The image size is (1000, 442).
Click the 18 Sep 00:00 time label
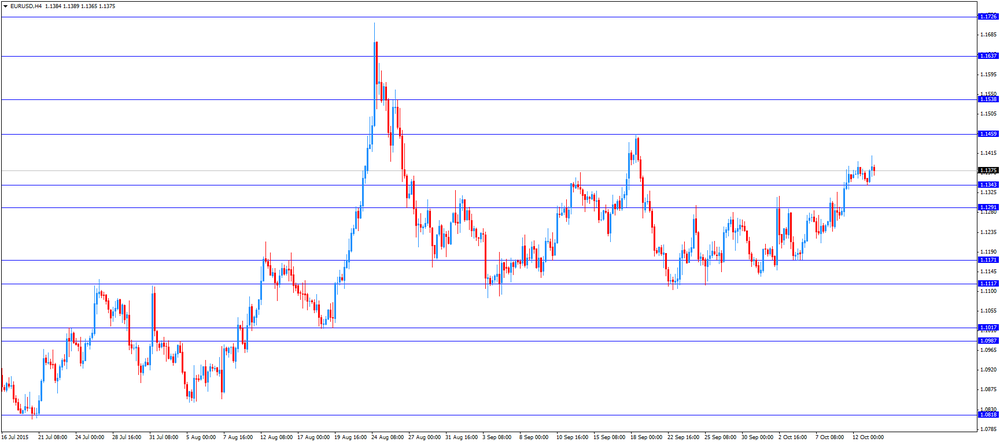tap(645, 438)
